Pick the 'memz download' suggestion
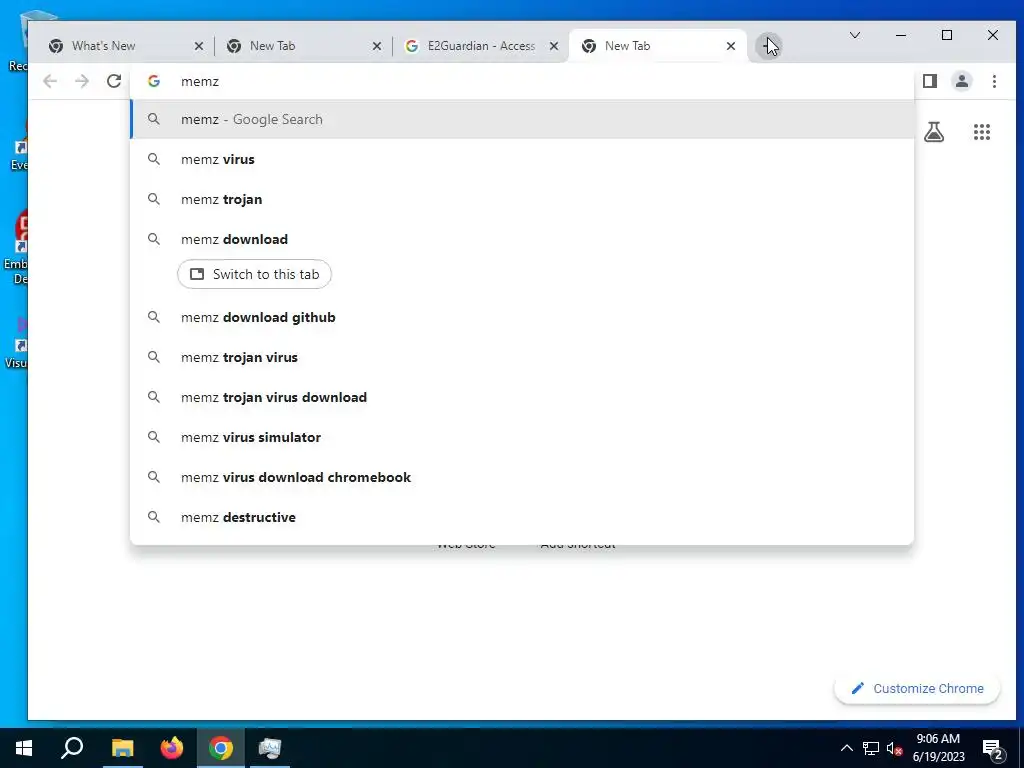 tap(522, 239)
